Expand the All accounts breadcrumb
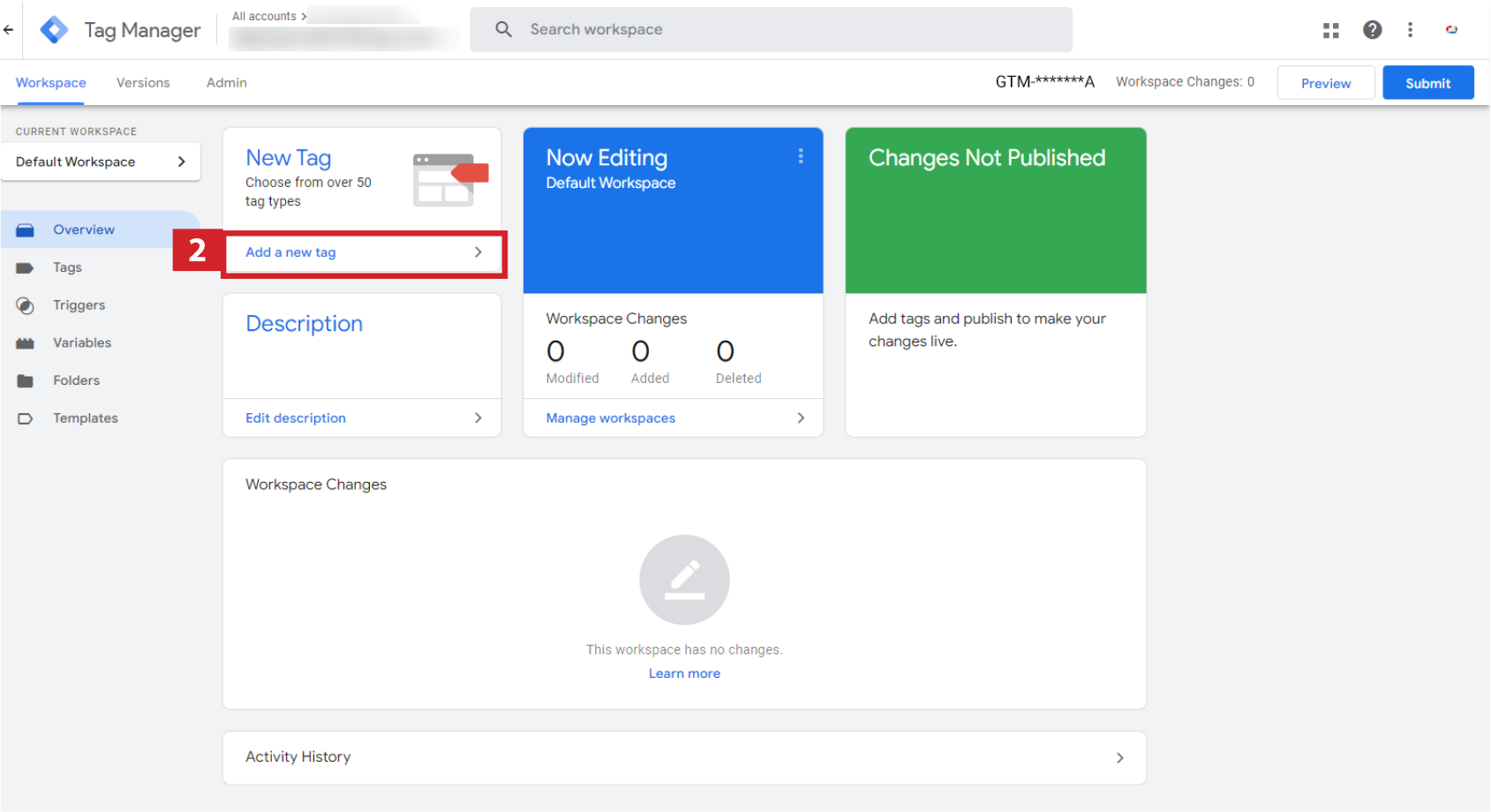Image resolution: width=1491 pixels, height=812 pixels. point(269,16)
